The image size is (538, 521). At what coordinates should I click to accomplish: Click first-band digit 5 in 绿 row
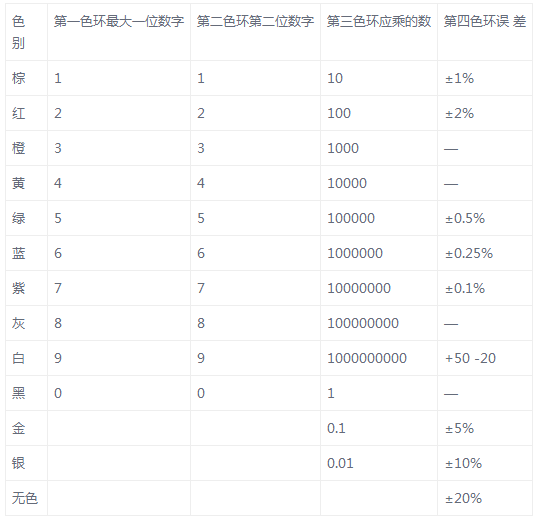(x=58, y=219)
